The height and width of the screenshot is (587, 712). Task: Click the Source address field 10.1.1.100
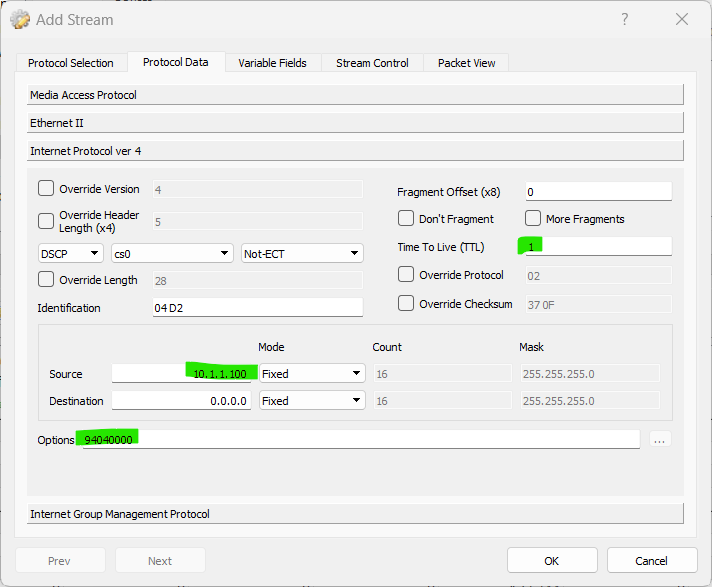click(181, 374)
